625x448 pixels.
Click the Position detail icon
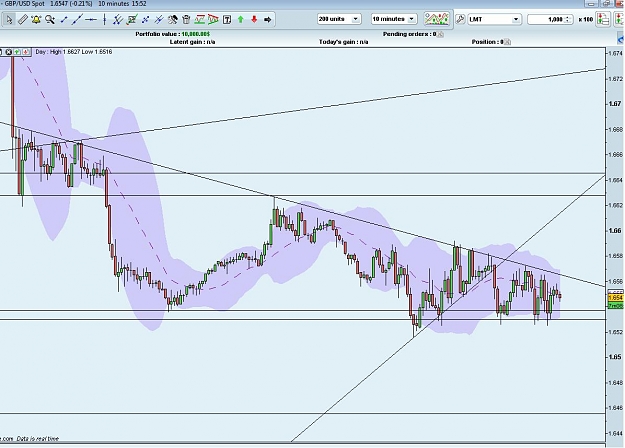(x=507, y=42)
